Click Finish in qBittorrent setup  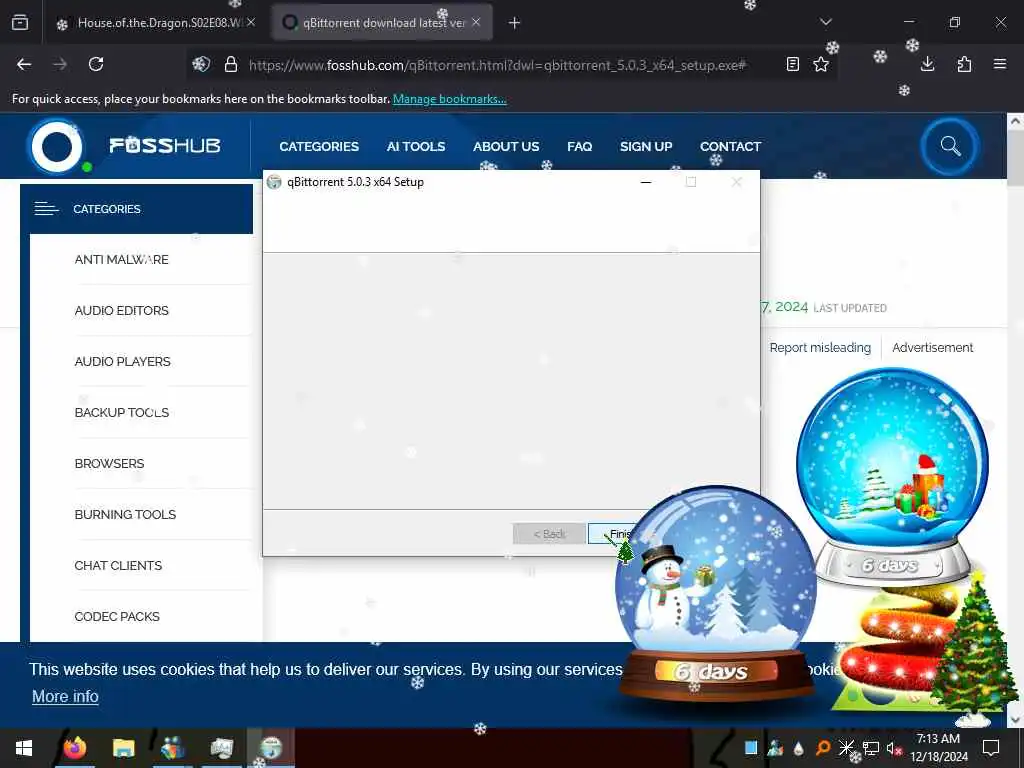609,534
